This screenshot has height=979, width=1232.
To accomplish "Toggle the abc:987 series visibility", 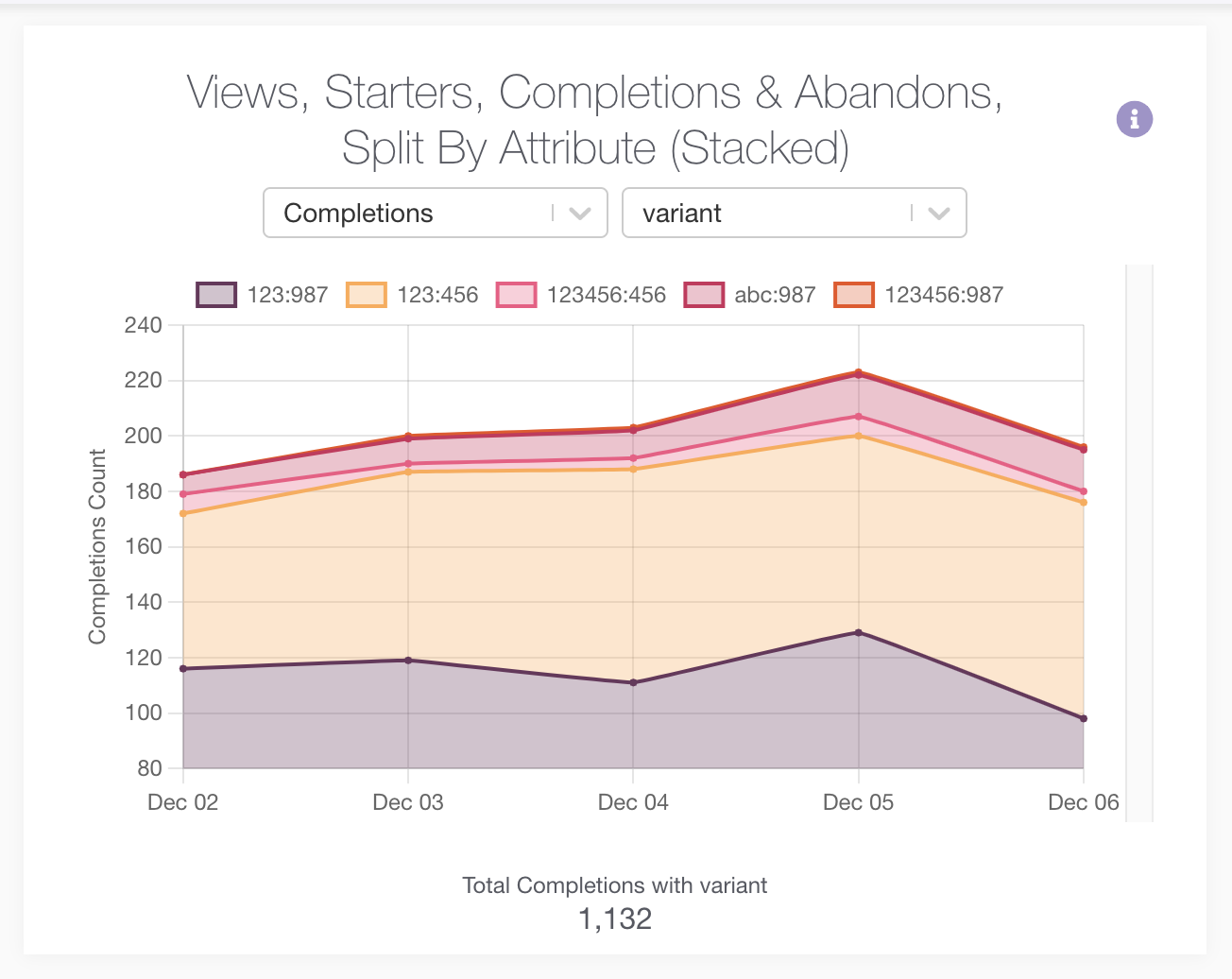I will [775, 294].
